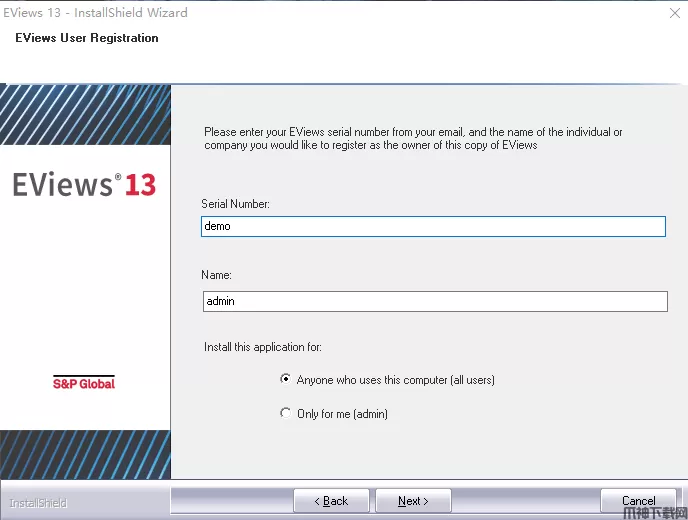
Task: Click the 'Name:' label
Action: pos(216,275)
